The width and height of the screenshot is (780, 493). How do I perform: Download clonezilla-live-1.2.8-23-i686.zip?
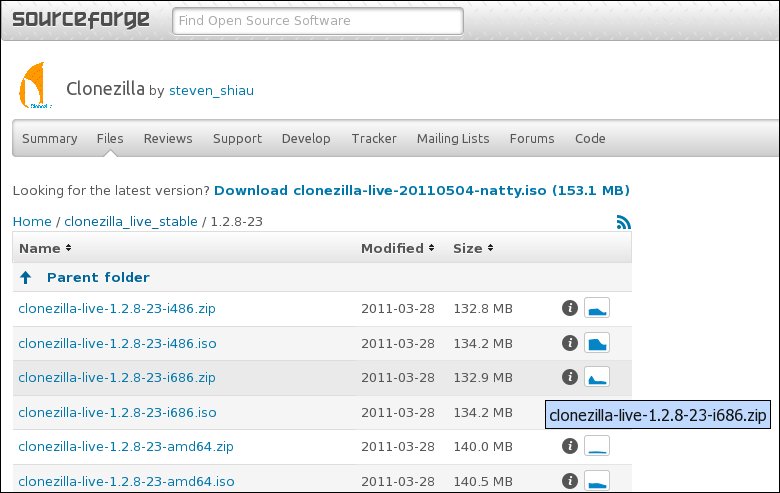(x=117, y=378)
